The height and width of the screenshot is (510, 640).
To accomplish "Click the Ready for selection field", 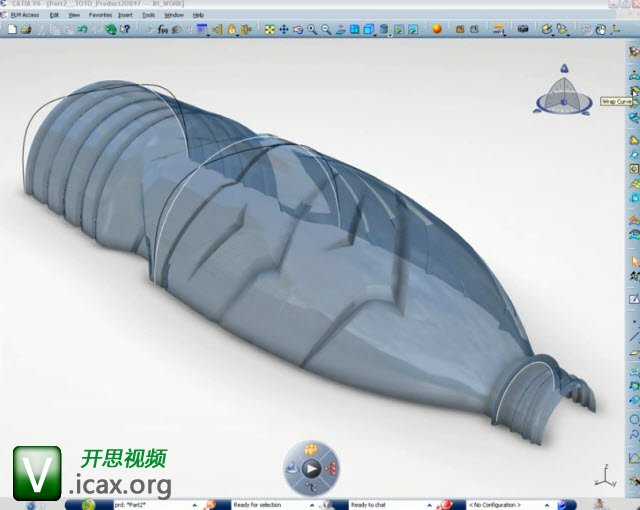I will coord(269,505).
